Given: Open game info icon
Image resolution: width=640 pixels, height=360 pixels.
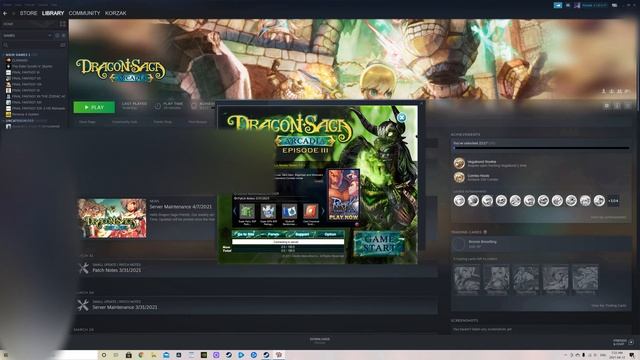Looking at the screenshot, I should pos(617,106).
